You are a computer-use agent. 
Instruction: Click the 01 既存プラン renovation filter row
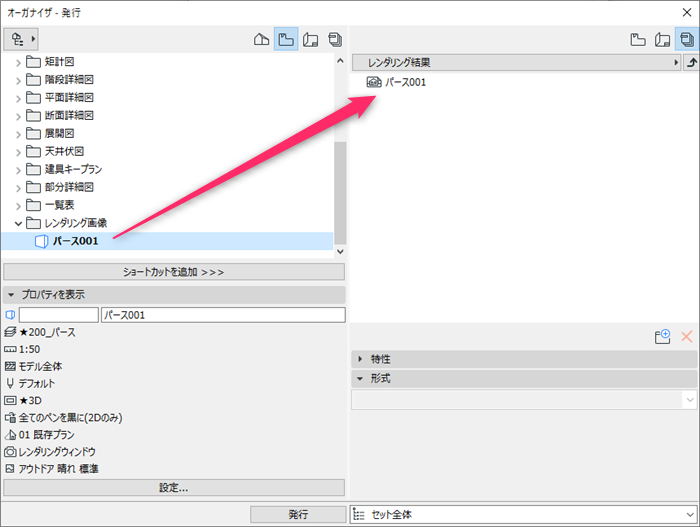(x=39, y=435)
